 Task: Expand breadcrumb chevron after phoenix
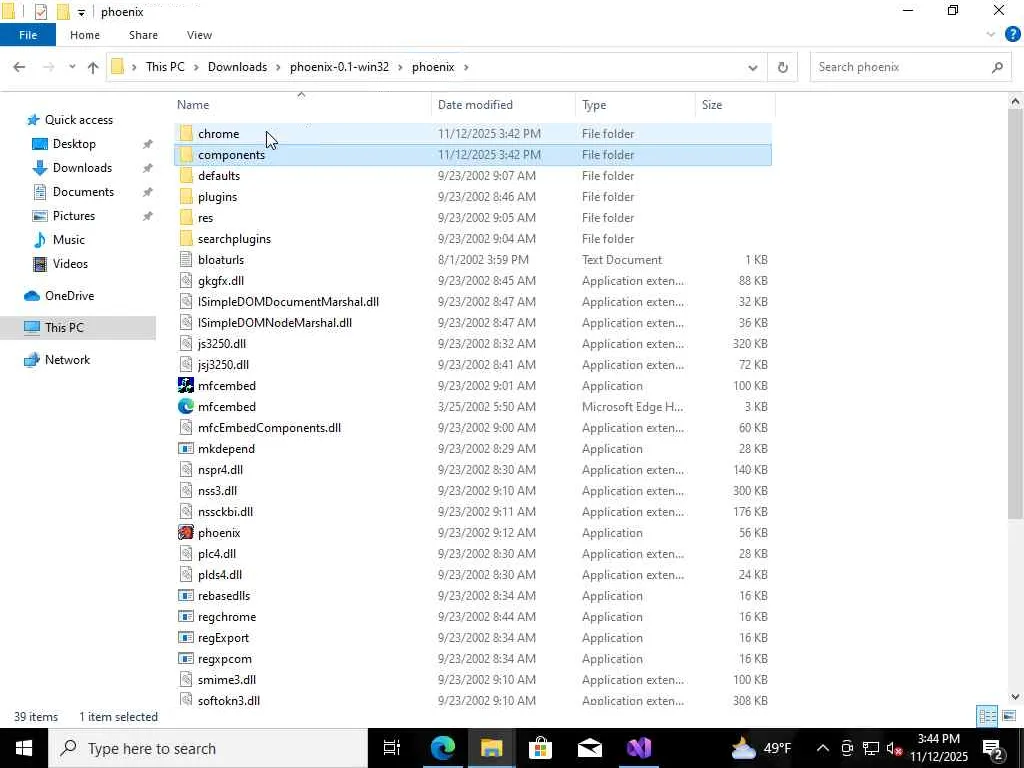point(466,67)
